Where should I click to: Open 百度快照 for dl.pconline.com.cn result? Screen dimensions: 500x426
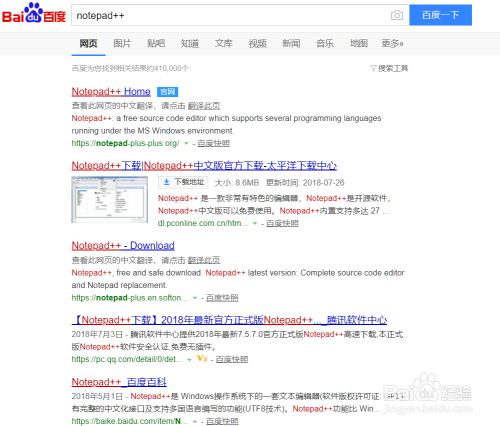282,223
